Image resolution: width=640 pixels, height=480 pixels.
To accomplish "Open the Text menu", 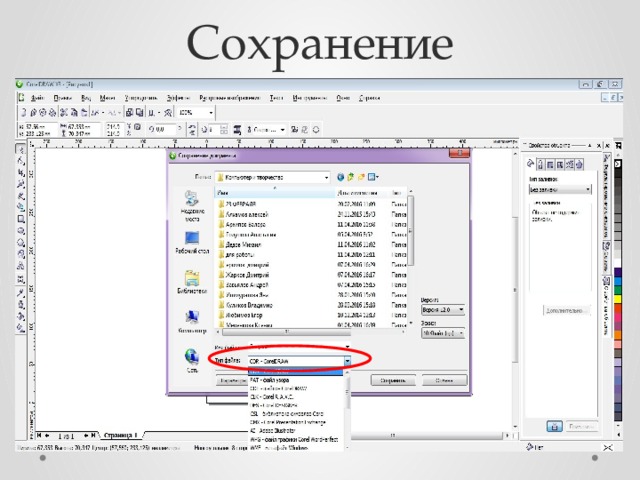I will pos(276,98).
